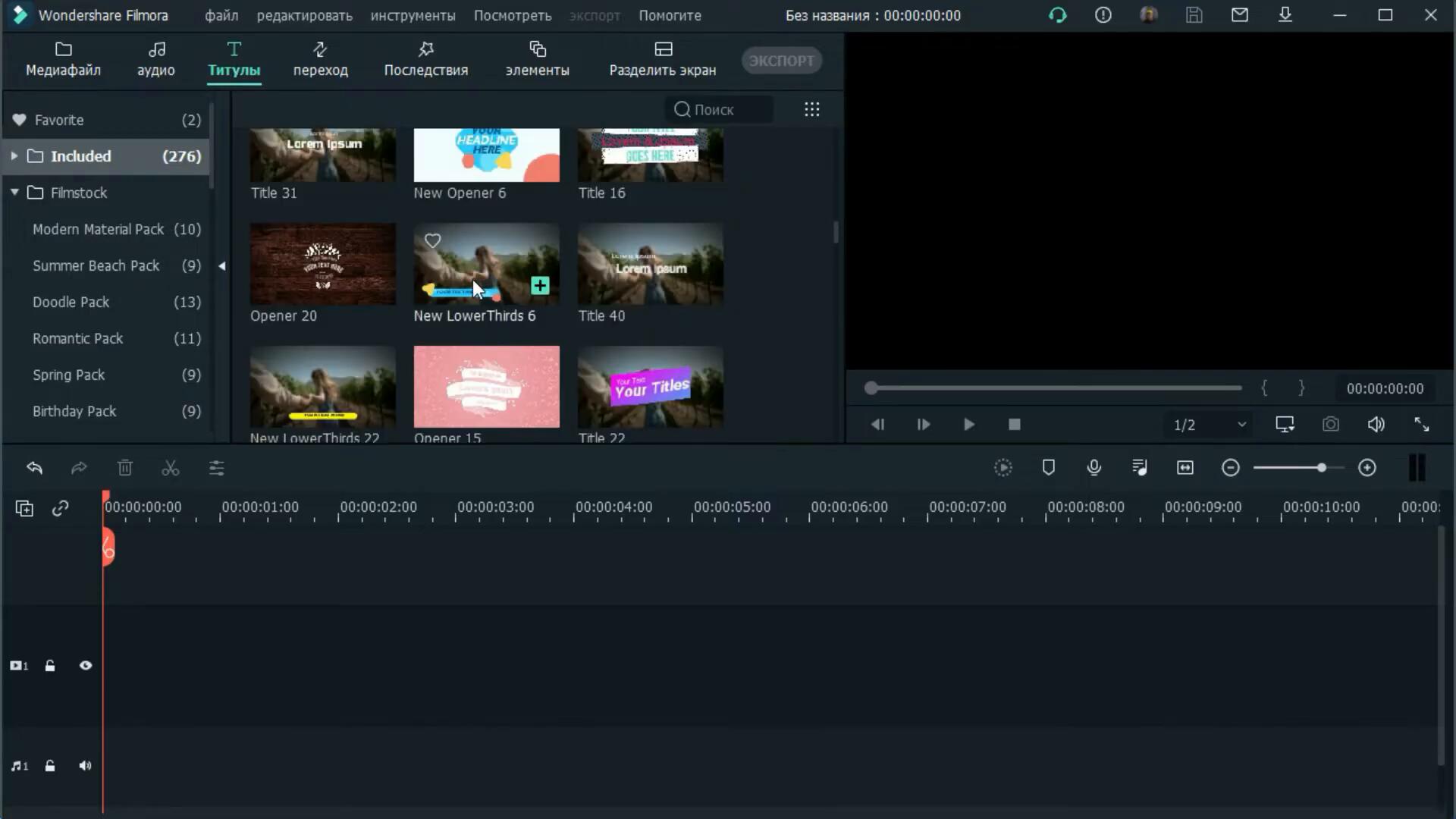Click the timeline zoom slider handle
1456x819 pixels.
(1321, 468)
